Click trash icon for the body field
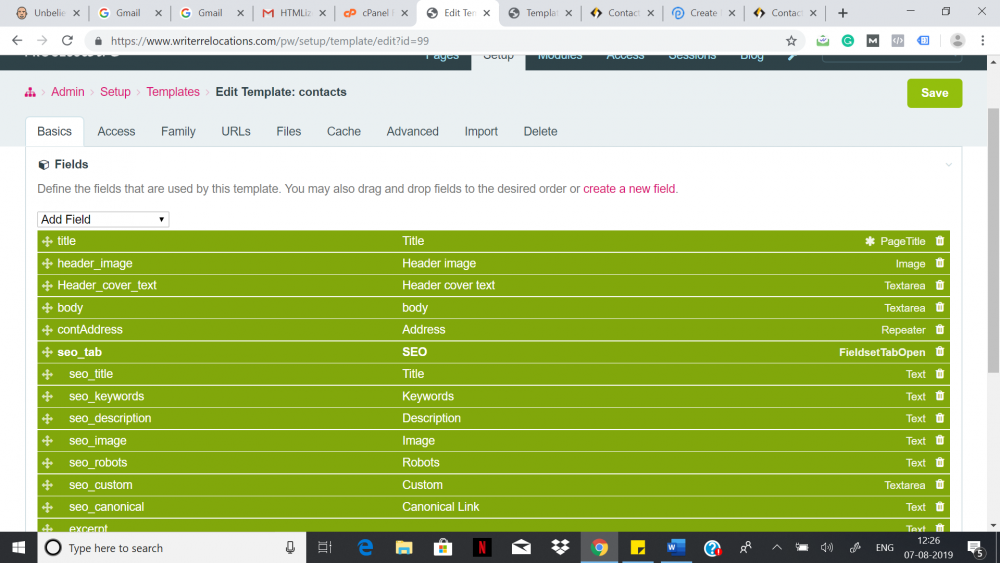This screenshot has width=1000, height=563. pos(939,308)
